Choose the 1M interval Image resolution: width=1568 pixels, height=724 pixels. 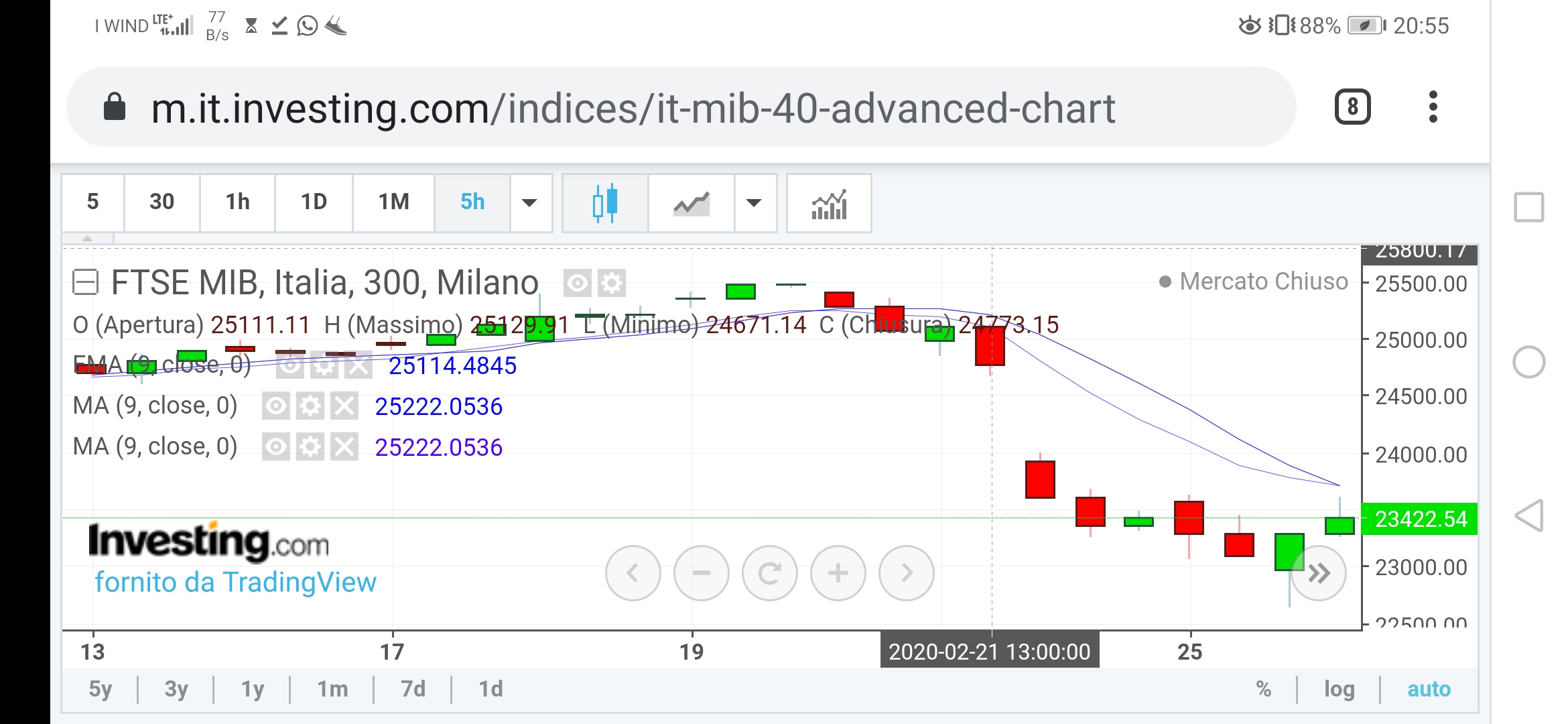[394, 202]
